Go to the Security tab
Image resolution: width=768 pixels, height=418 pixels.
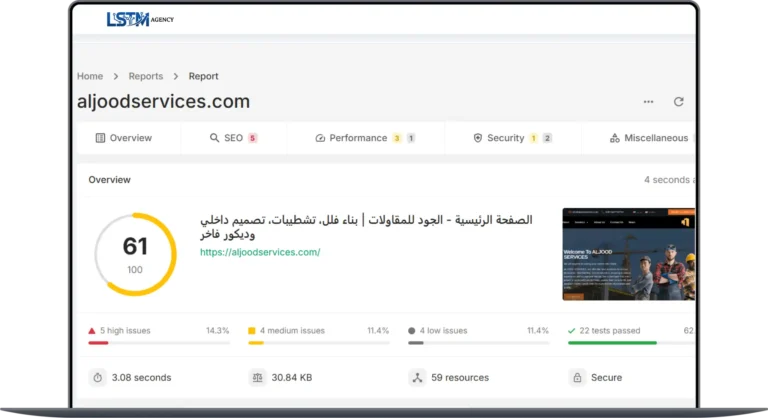pyautogui.click(x=512, y=138)
